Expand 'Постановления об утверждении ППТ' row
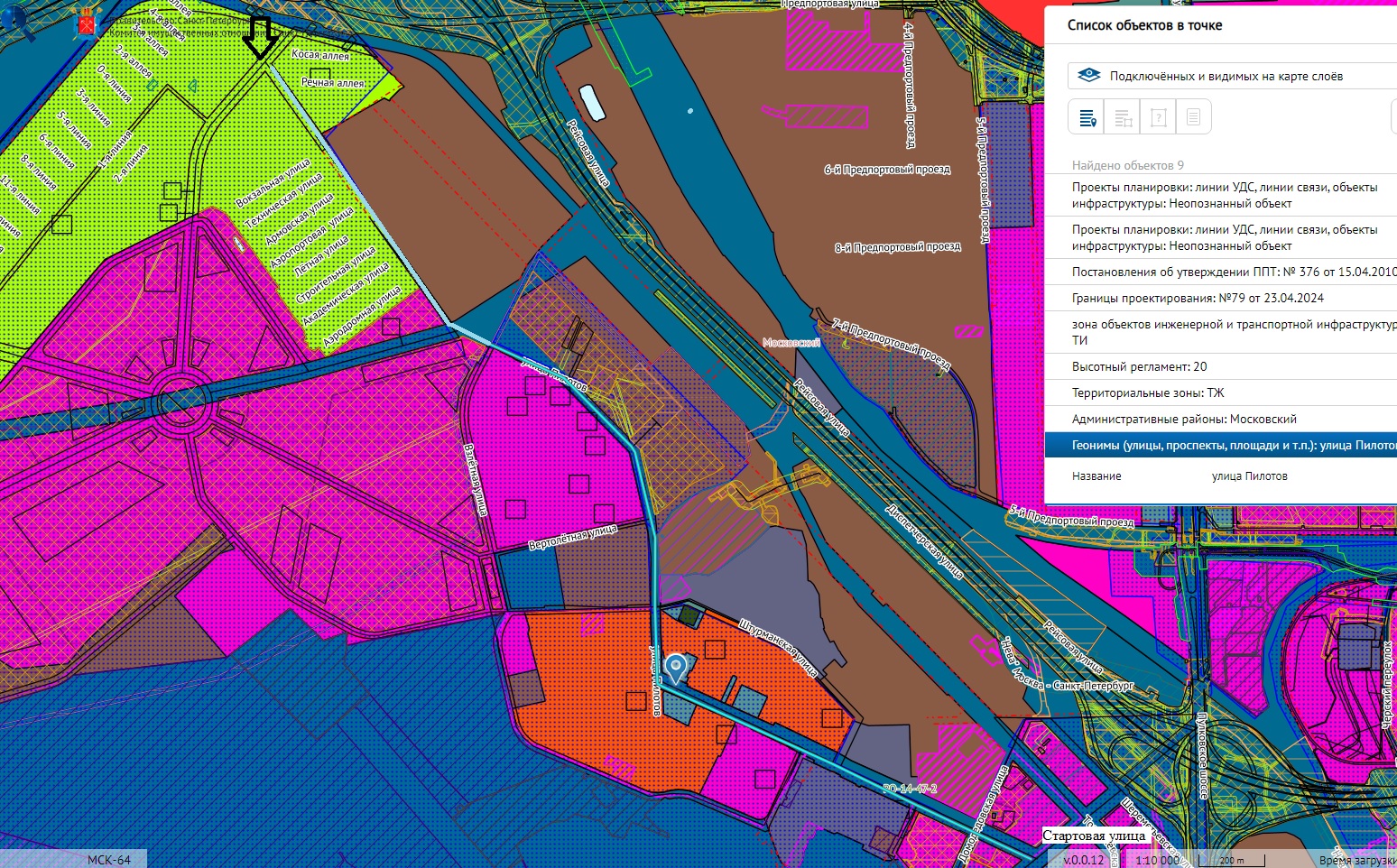The height and width of the screenshot is (868, 1397). (1231, 272)
